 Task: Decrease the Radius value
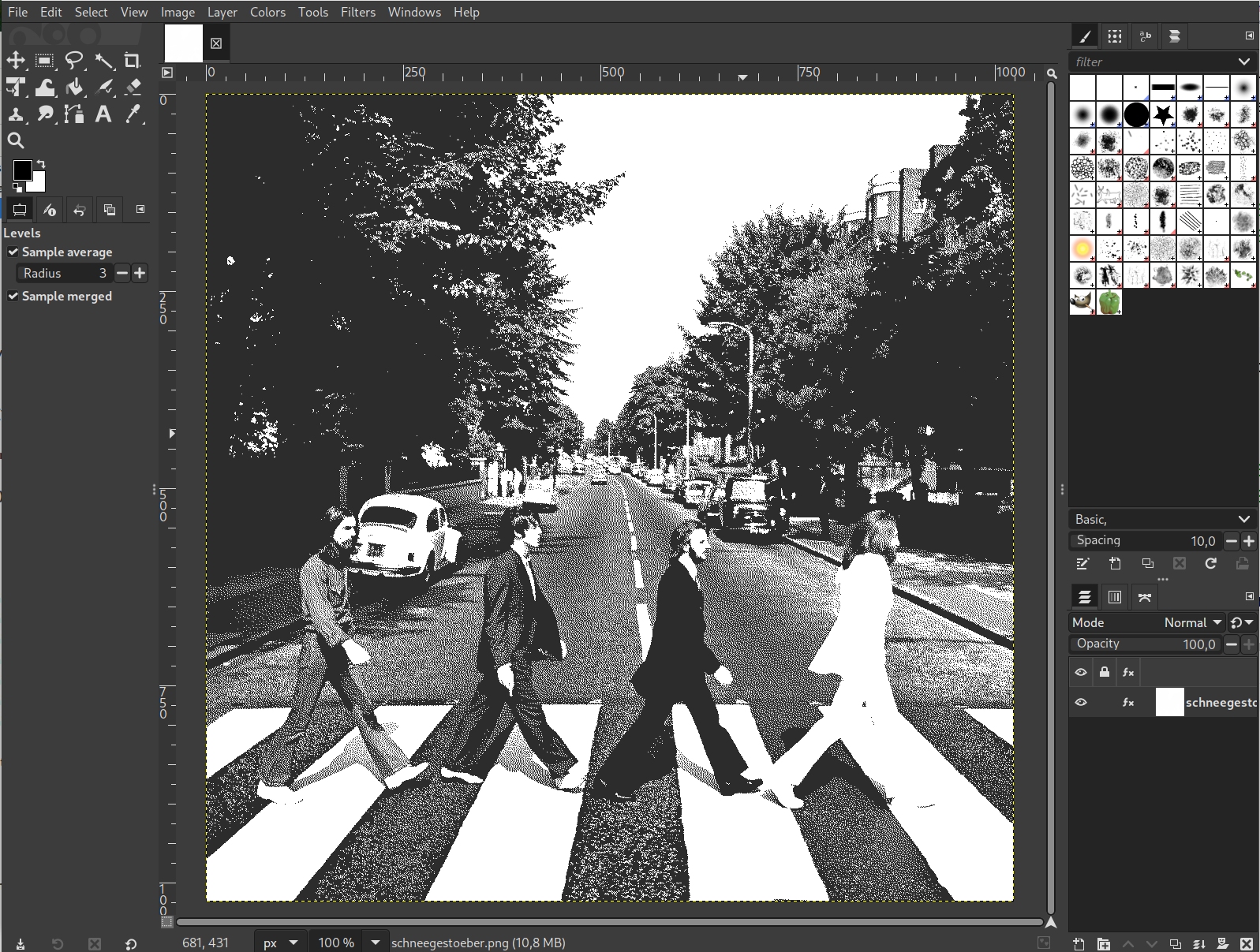[x=122, y=273]
